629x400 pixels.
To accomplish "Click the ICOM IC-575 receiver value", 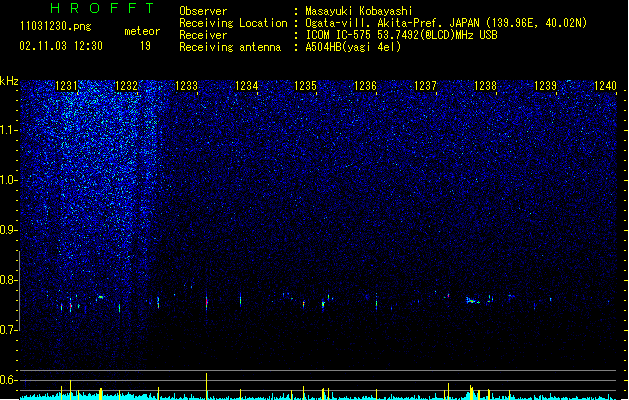I will click(401, 35).
